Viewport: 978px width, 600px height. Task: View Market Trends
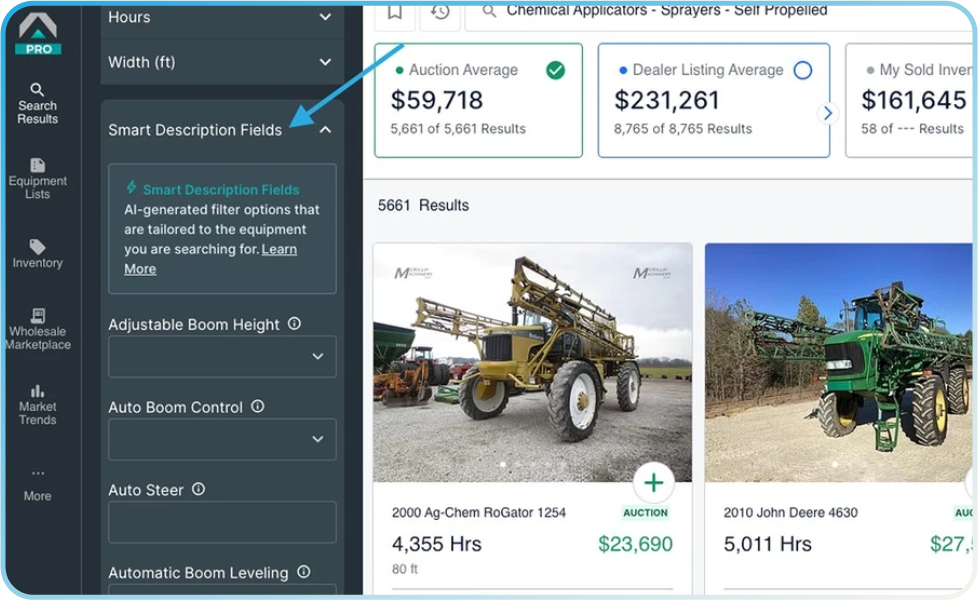(x=37, y=405)
